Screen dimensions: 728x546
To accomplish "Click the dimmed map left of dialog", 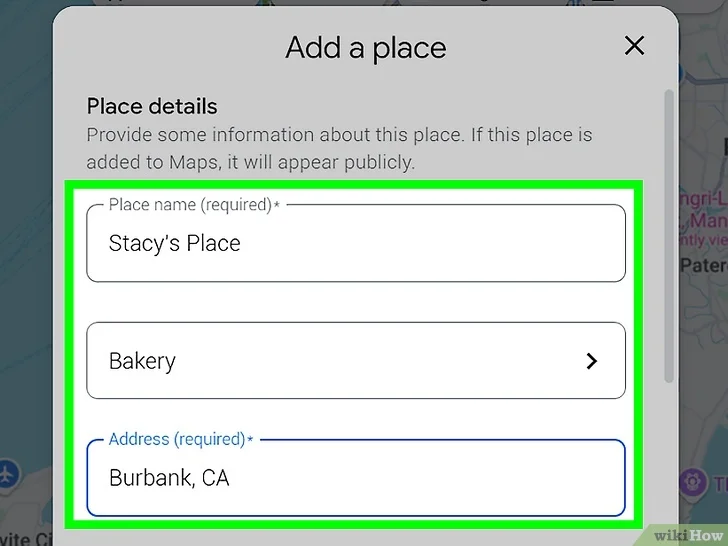I will [26, 232].
